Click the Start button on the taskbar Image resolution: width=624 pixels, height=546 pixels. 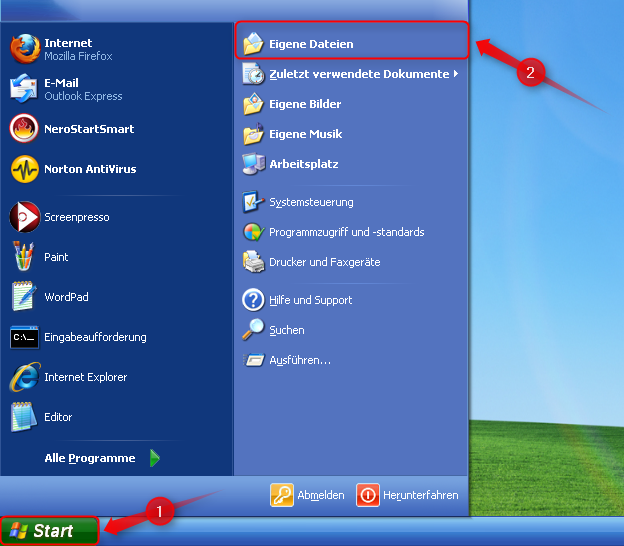pyautogui.click(x=49, y=531)
